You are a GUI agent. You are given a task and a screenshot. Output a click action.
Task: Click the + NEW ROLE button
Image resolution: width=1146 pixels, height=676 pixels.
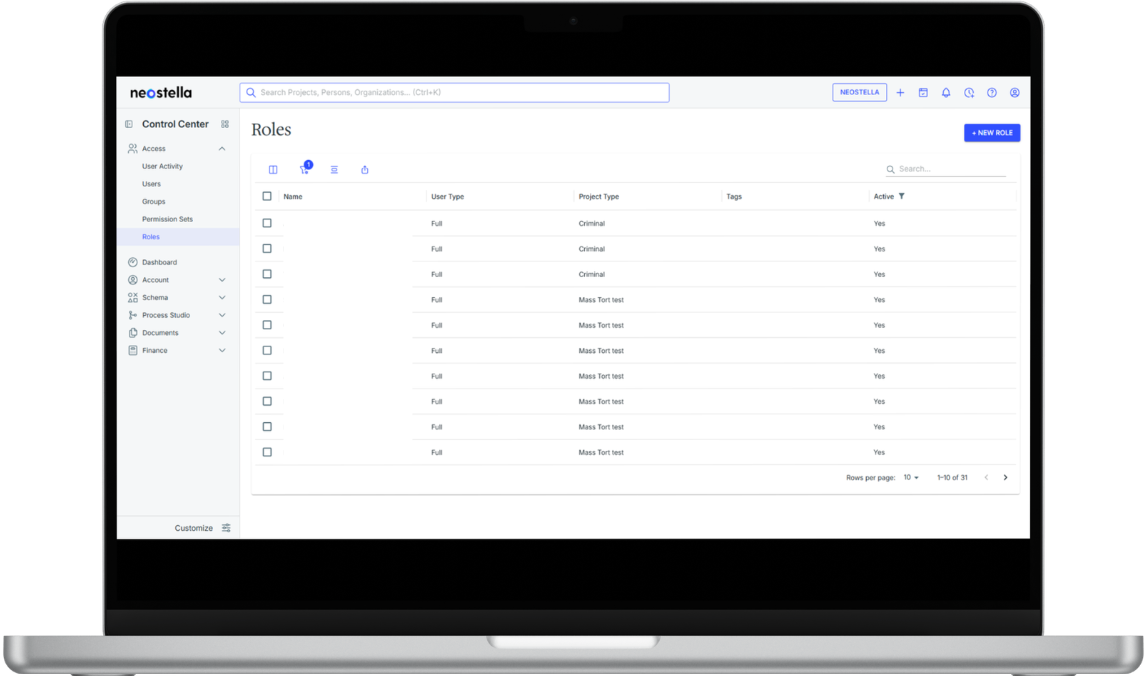991,133
